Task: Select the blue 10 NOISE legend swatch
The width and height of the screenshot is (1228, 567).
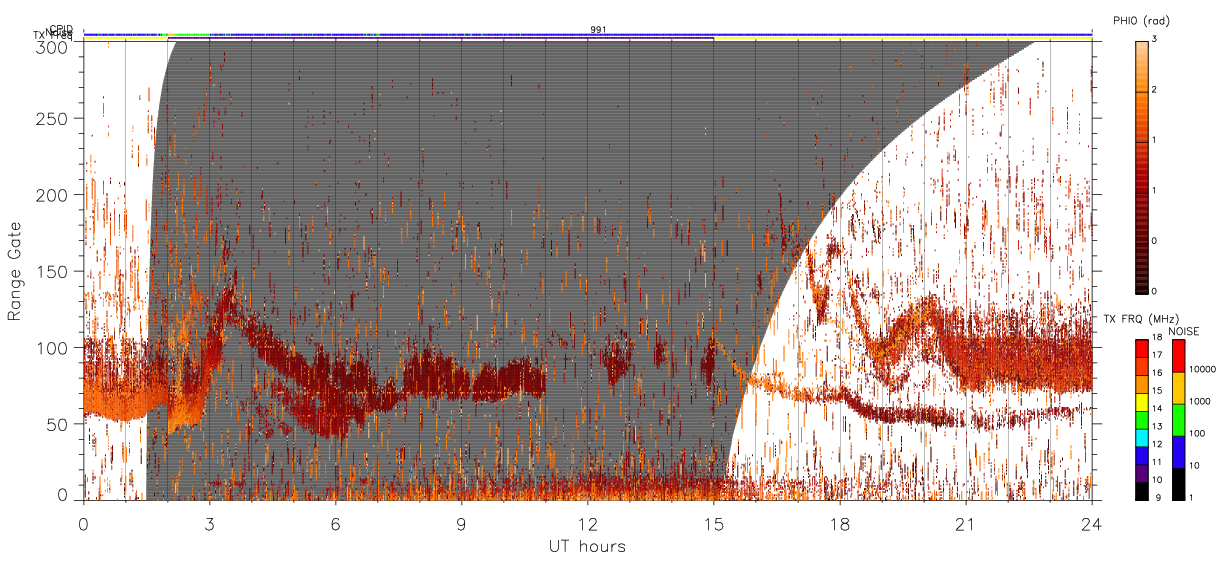Action: (1178, 452)
